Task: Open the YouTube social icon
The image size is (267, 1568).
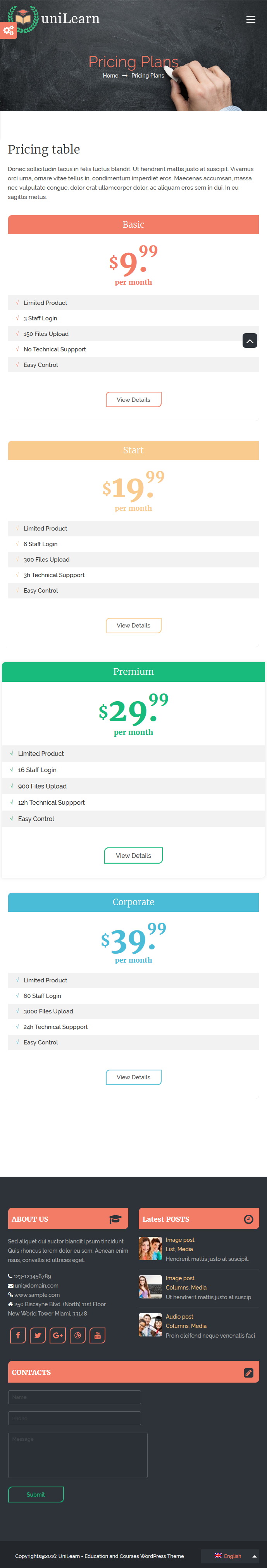Action: coord(97,1335)
